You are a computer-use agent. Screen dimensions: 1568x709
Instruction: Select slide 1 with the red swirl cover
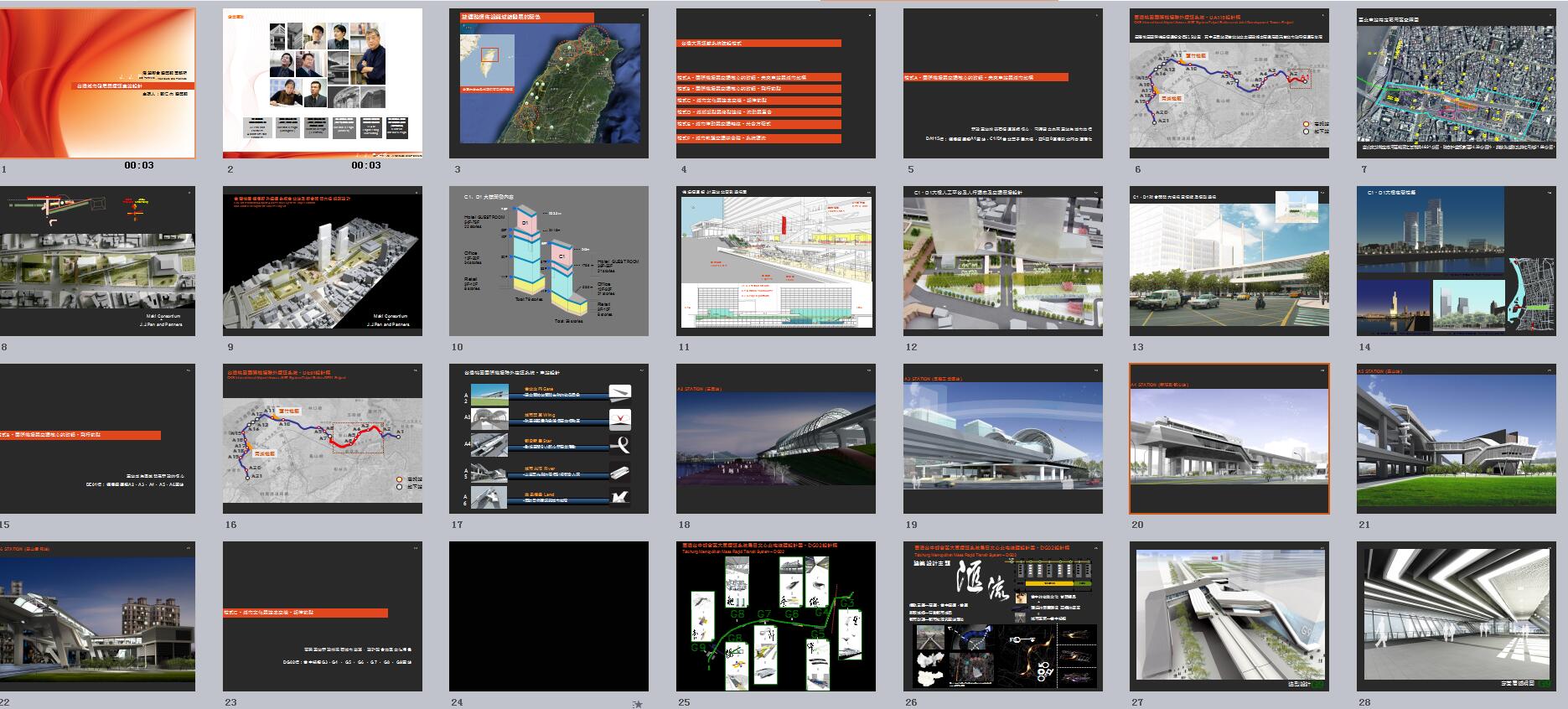97,83
